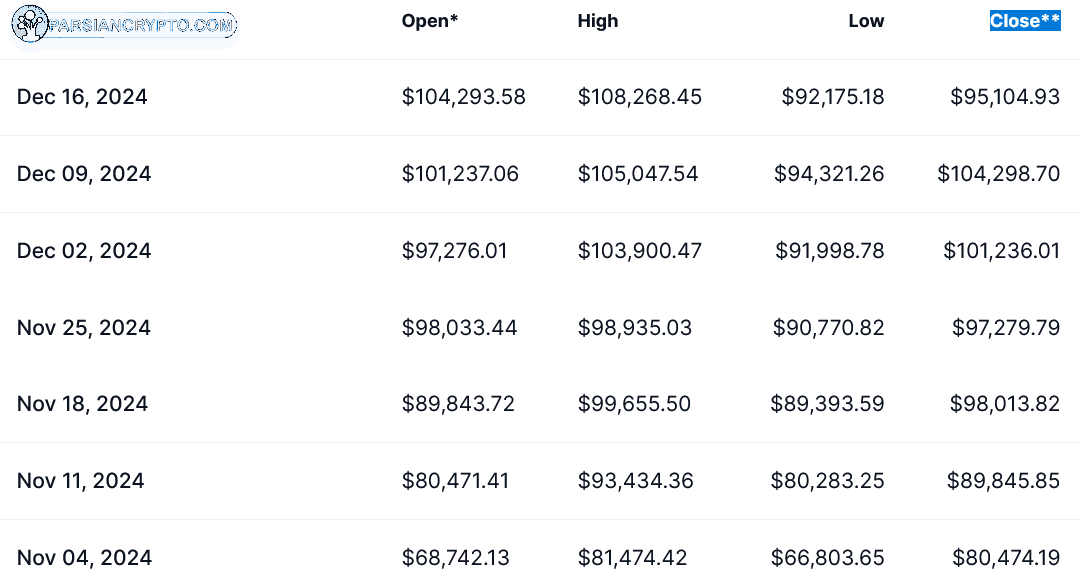Click the close price $101,236.01
The image size is (1080, 583).
(x=1001, y=251)
